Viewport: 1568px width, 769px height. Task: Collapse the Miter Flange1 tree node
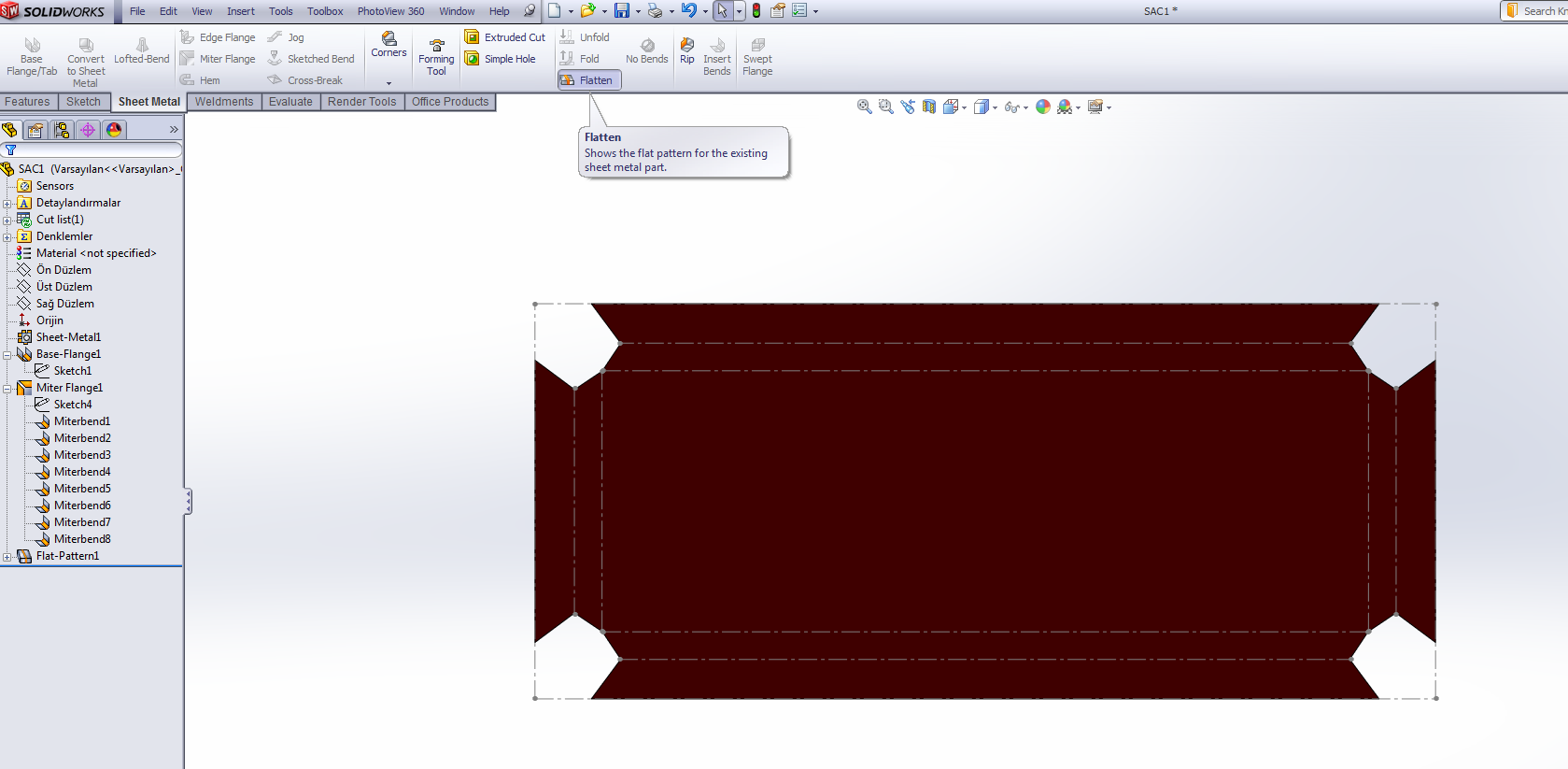tap(7, 389)
